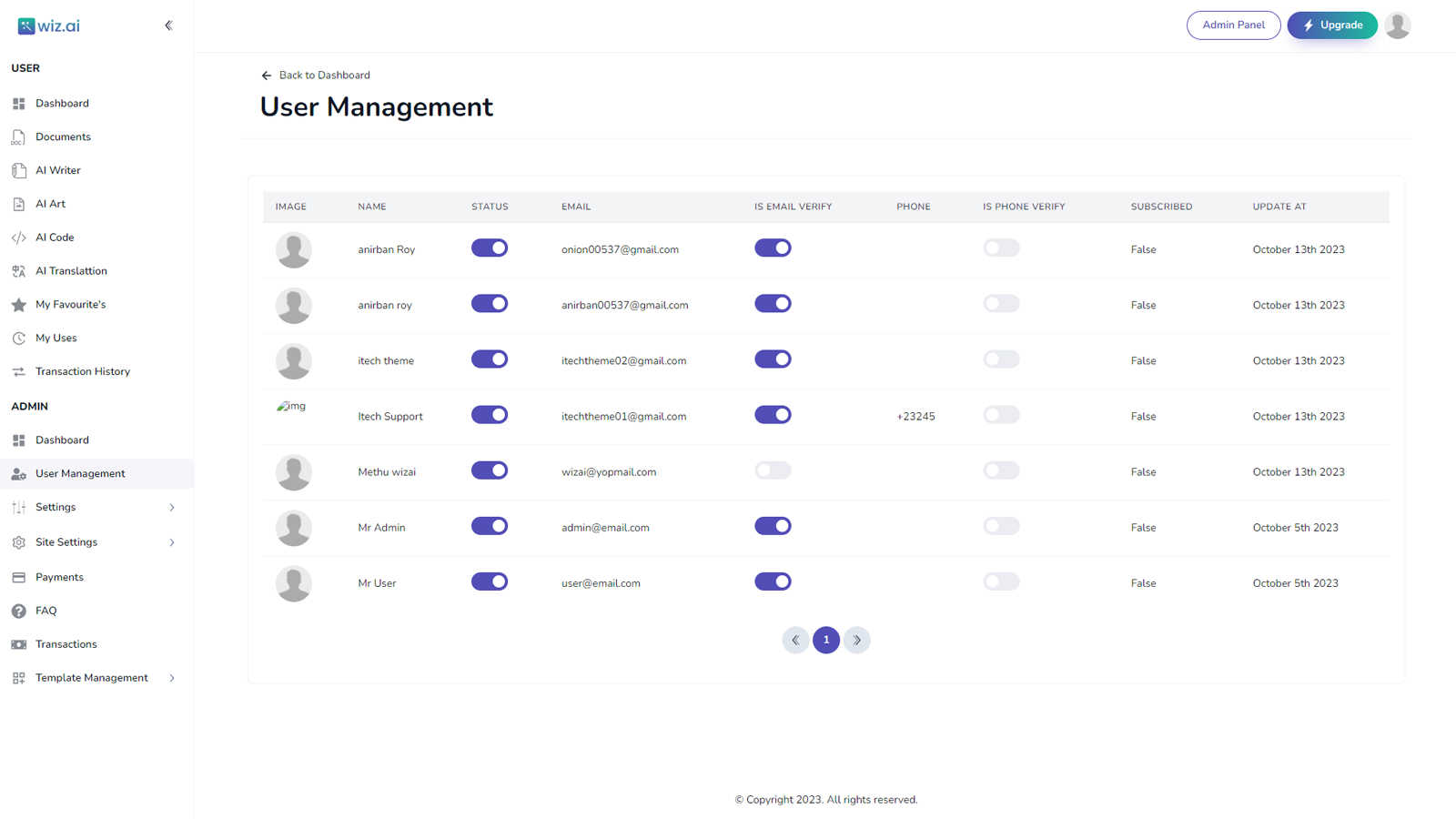The height and width of the screenshot is (819, 1456).
Task: Enable phone verify for Itech Support
Action: [1001, 414]
